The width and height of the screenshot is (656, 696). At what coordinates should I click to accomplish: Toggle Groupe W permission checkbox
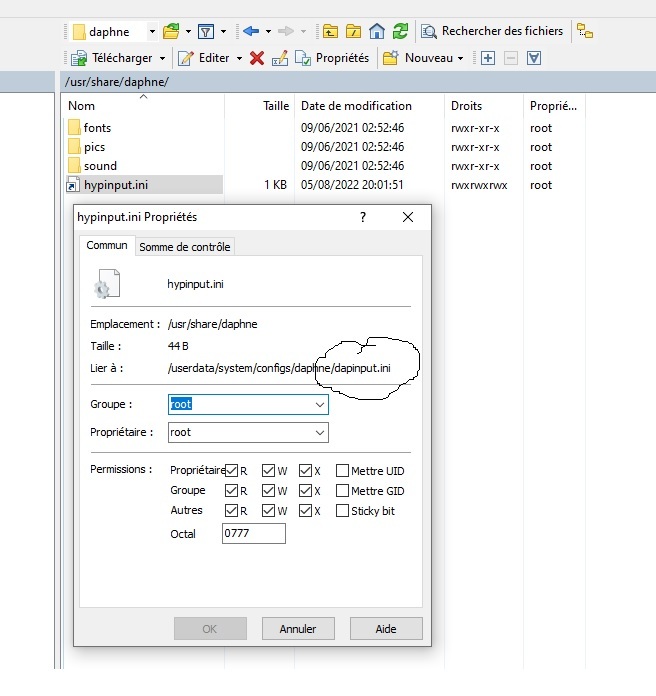[268, 490]
